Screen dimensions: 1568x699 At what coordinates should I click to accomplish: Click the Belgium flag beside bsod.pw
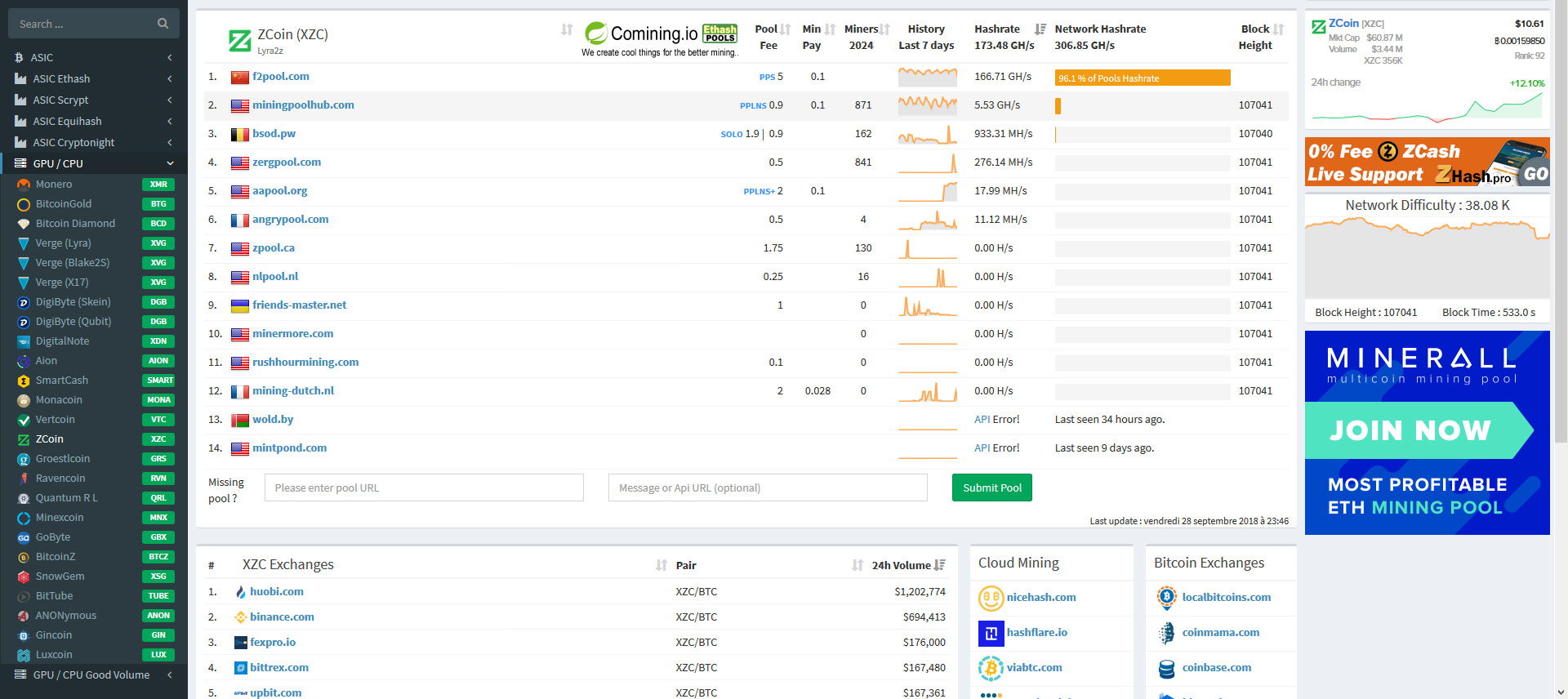(x=240, y=134)
